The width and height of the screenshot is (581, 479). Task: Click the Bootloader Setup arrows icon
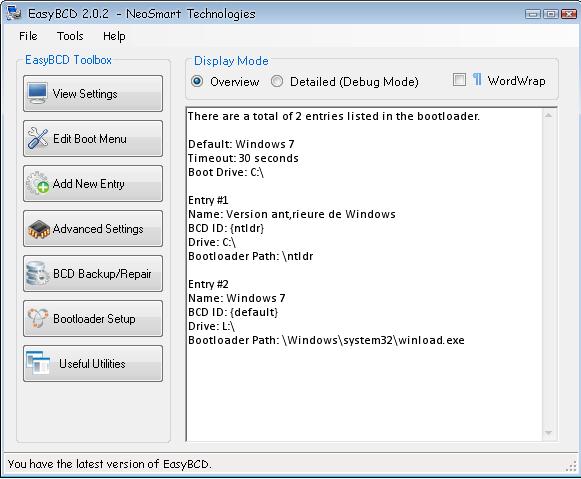[x=38, y=318]
